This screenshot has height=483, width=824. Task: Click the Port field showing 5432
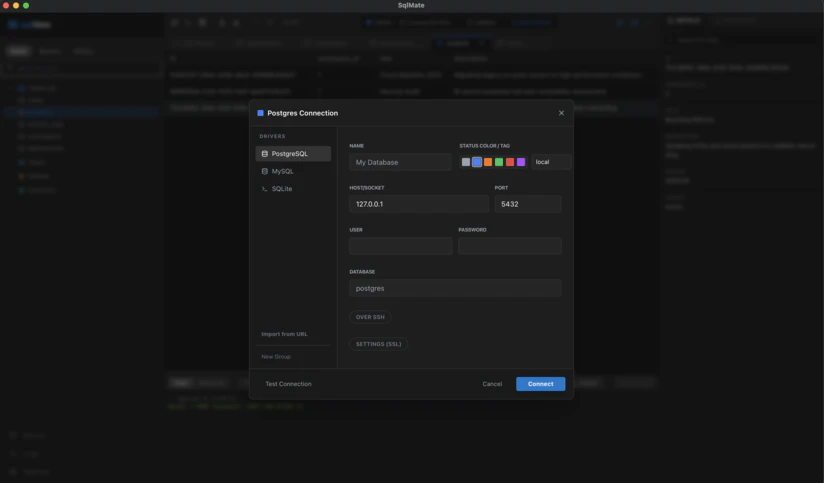pos(528,204)
